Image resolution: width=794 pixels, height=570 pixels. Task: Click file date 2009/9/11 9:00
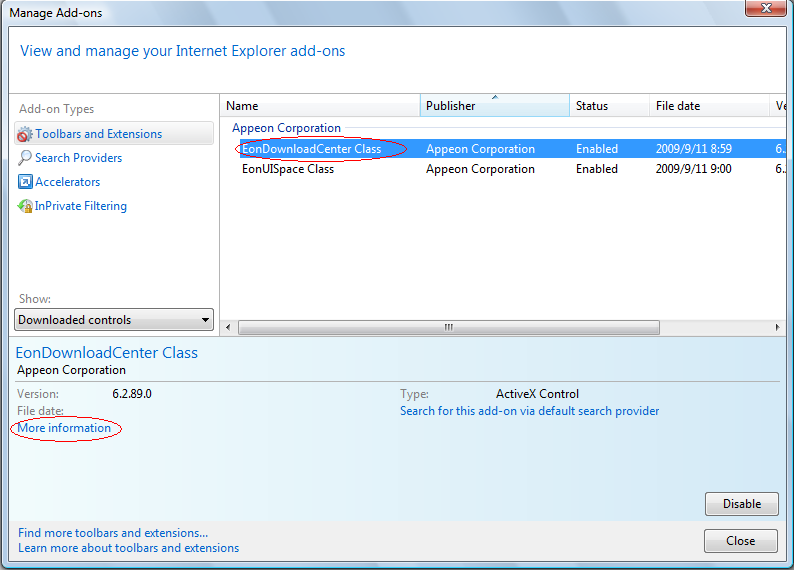click(x=693, y=169)
